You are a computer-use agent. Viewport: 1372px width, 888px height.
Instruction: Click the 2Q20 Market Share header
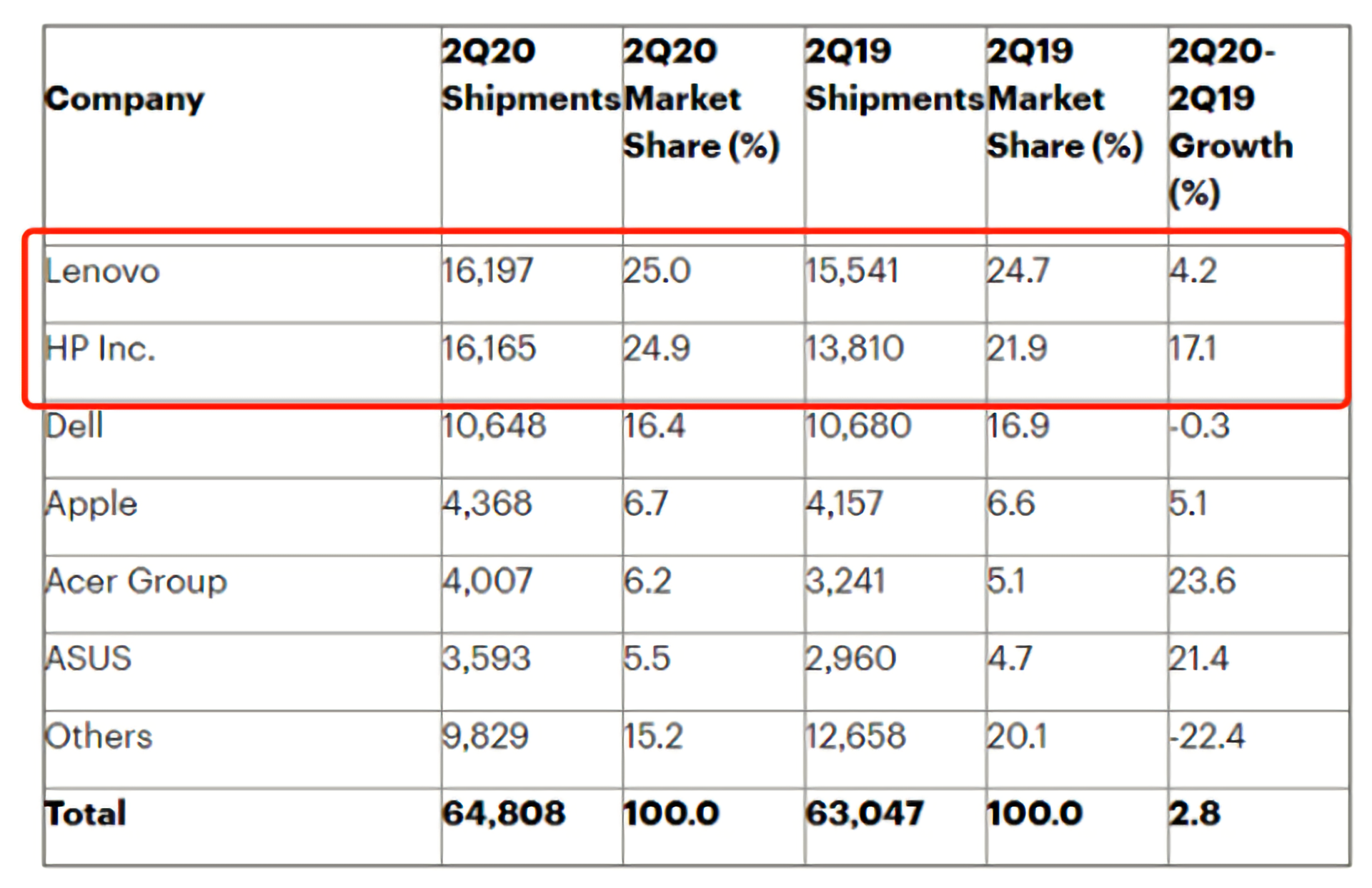pos(700,99)
